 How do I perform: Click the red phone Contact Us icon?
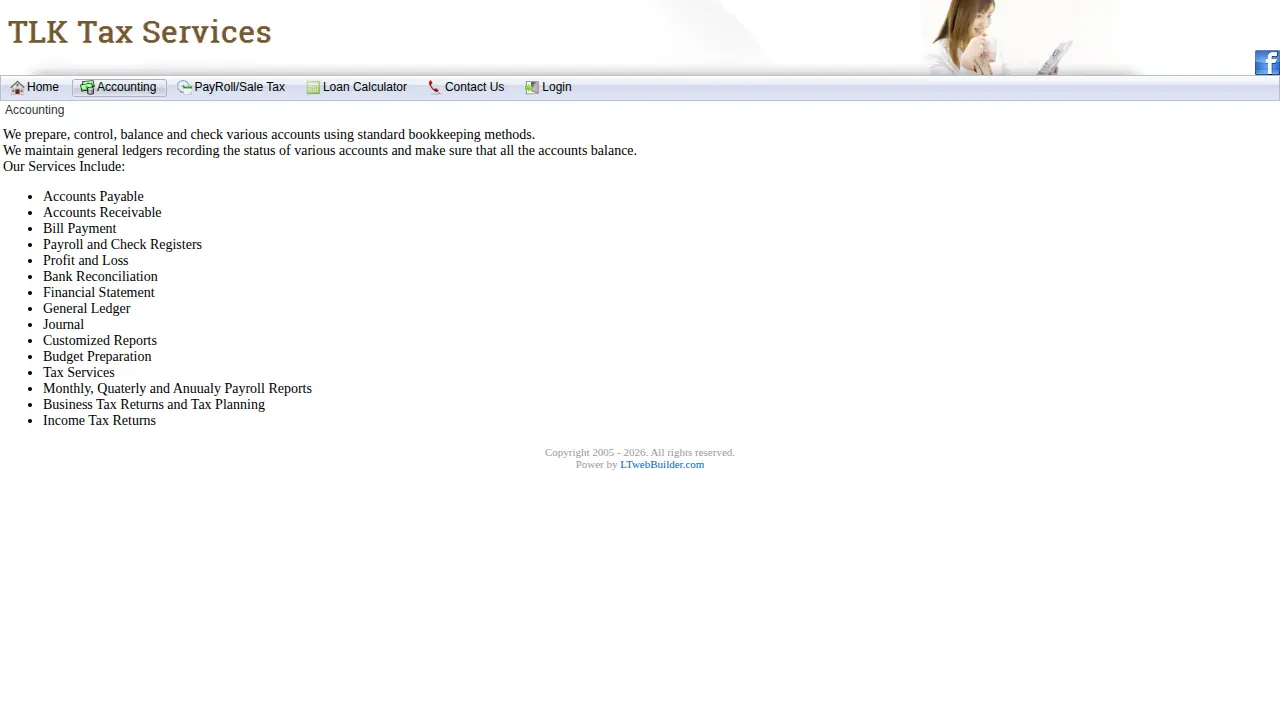(434, 88)
